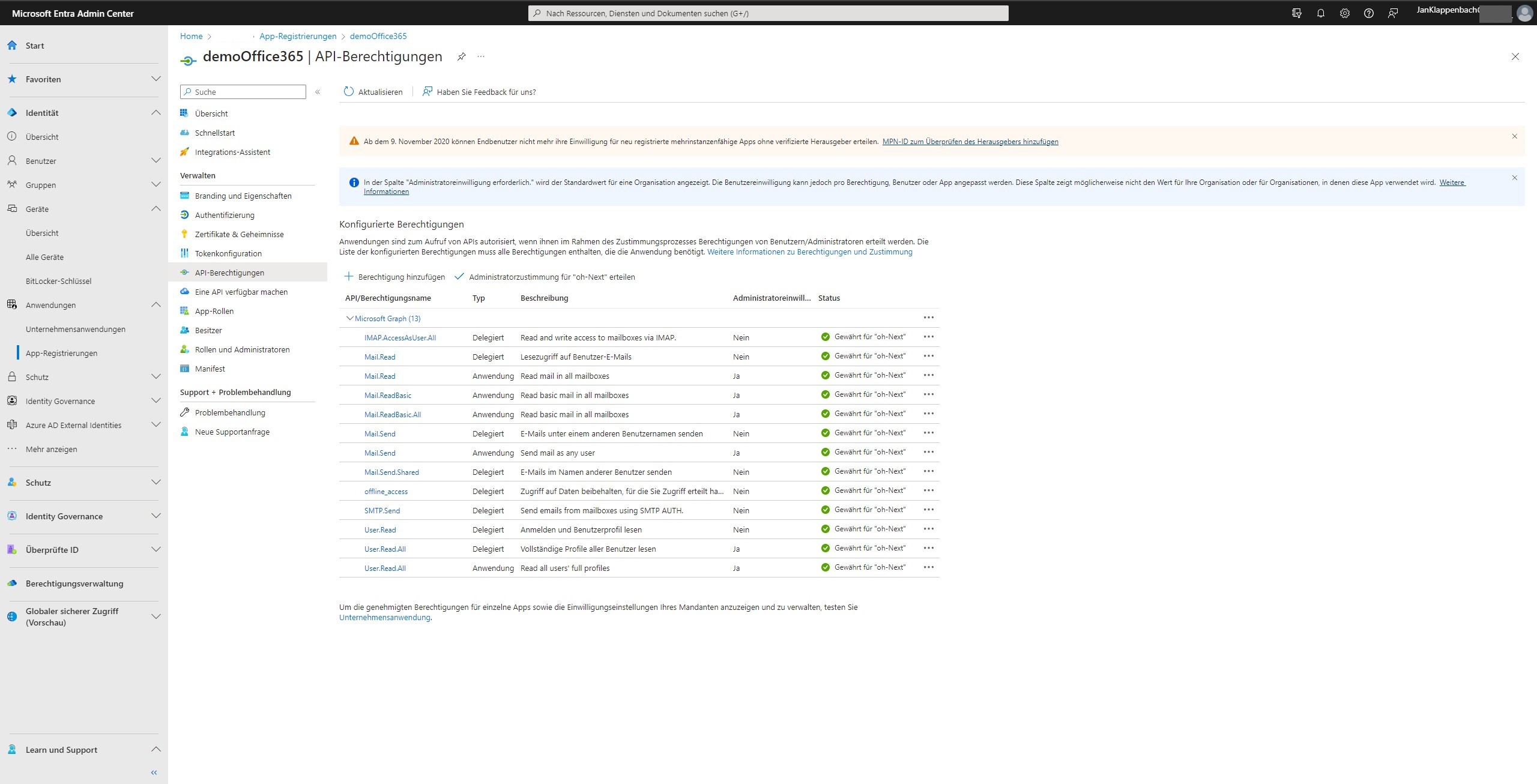This screenshot has height=784, width=1537.
Task: Open row menu for Mail.ReadBasic.All
Action: pyautogui.click(x=929, y=414)
